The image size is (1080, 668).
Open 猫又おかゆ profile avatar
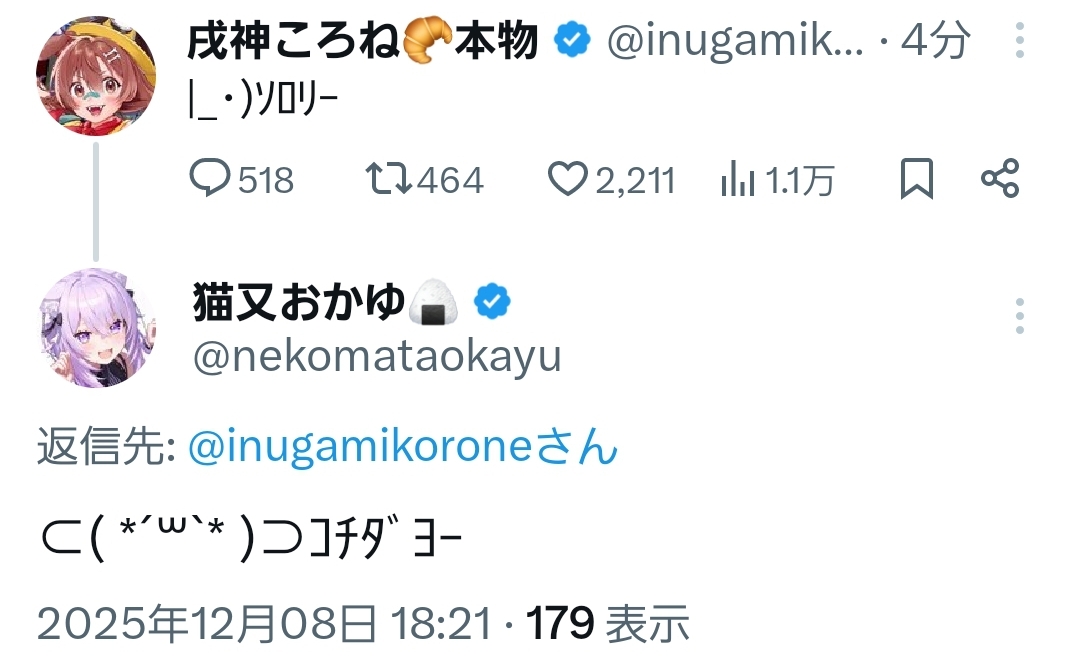pos(97,328)
